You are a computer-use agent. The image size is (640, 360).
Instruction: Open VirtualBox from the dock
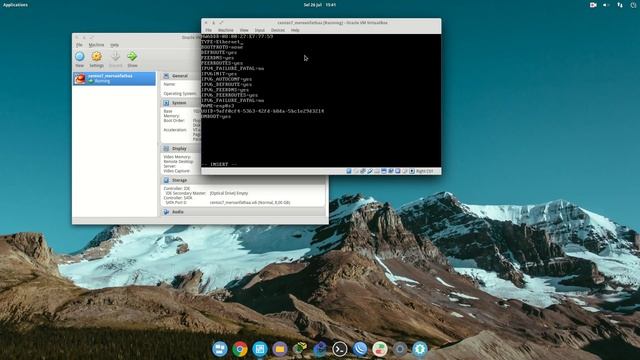pos(300,349)
